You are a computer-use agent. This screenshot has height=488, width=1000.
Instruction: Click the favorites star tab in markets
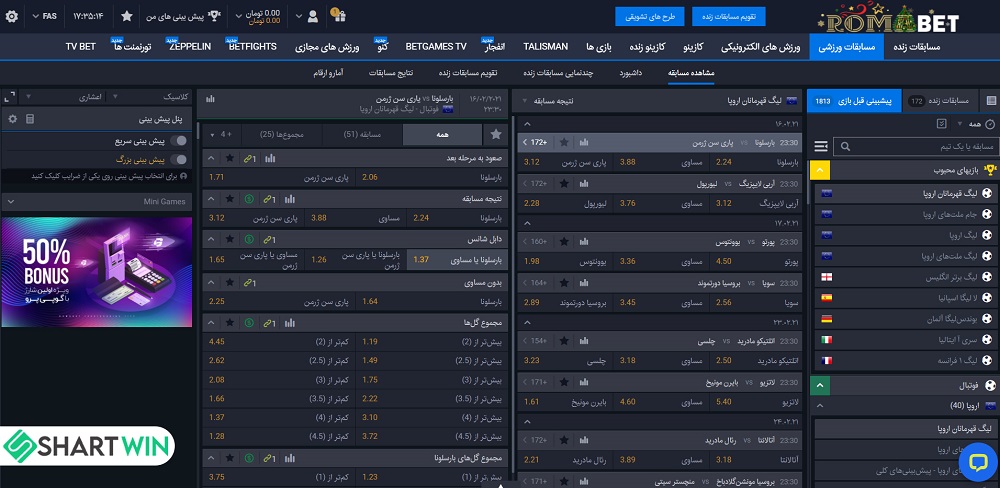click(x=496, y=135)
